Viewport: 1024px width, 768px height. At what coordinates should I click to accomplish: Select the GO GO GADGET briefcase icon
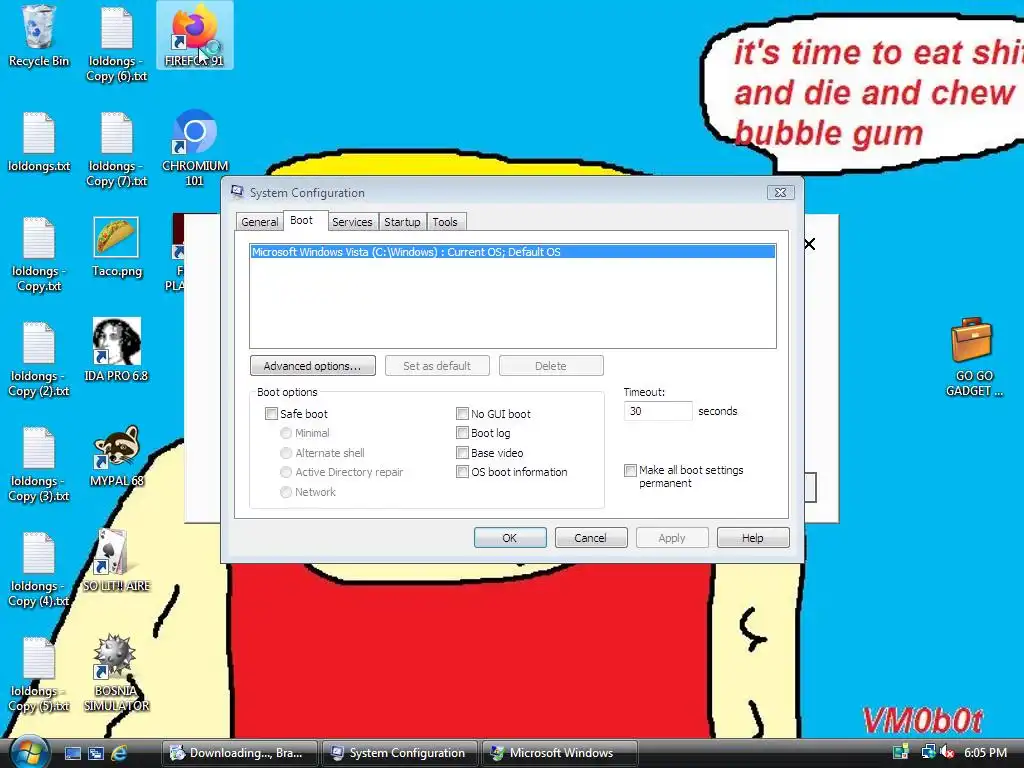(974, 357)
